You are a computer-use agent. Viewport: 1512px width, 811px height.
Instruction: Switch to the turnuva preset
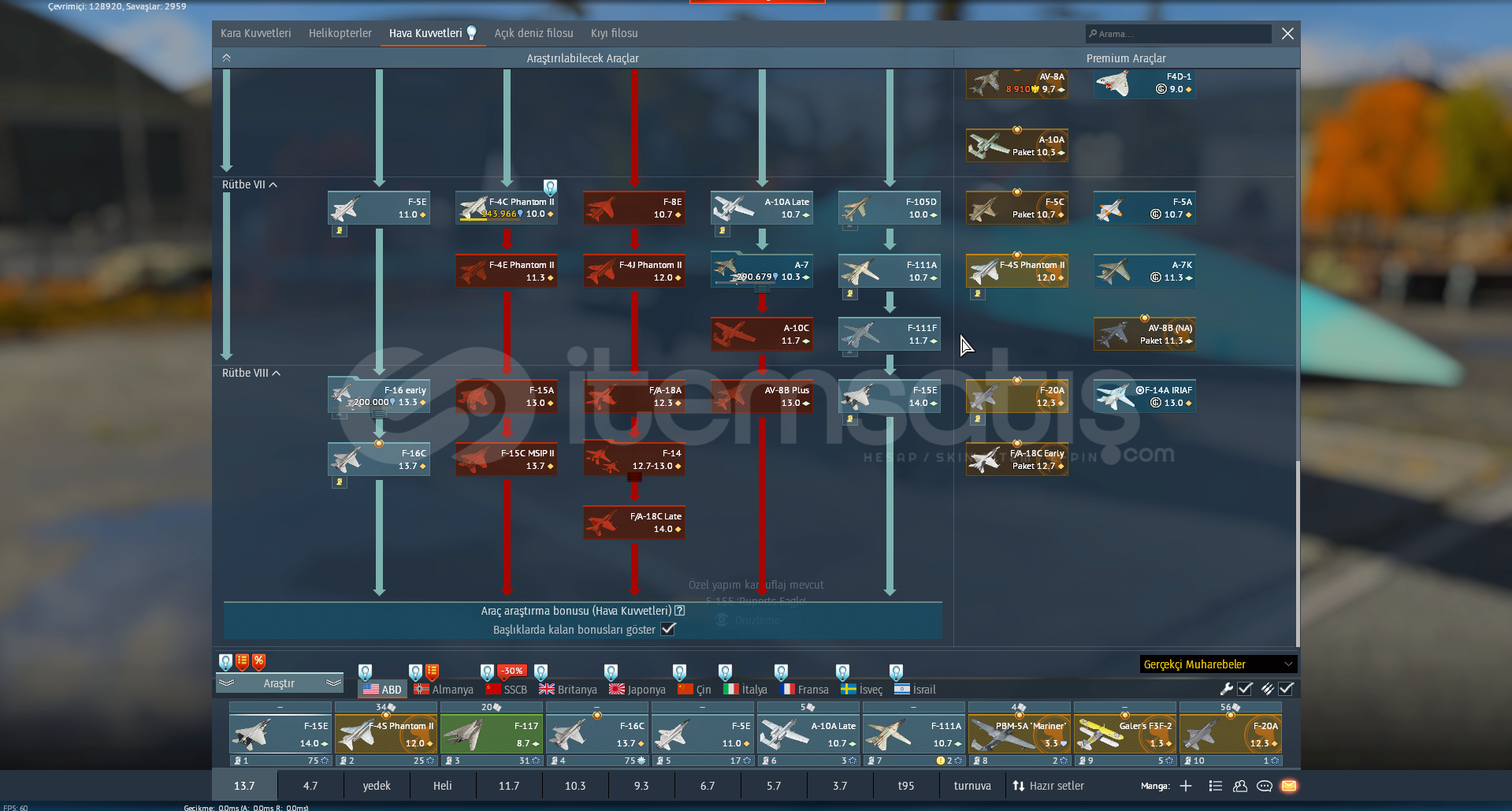pos(972,786)
